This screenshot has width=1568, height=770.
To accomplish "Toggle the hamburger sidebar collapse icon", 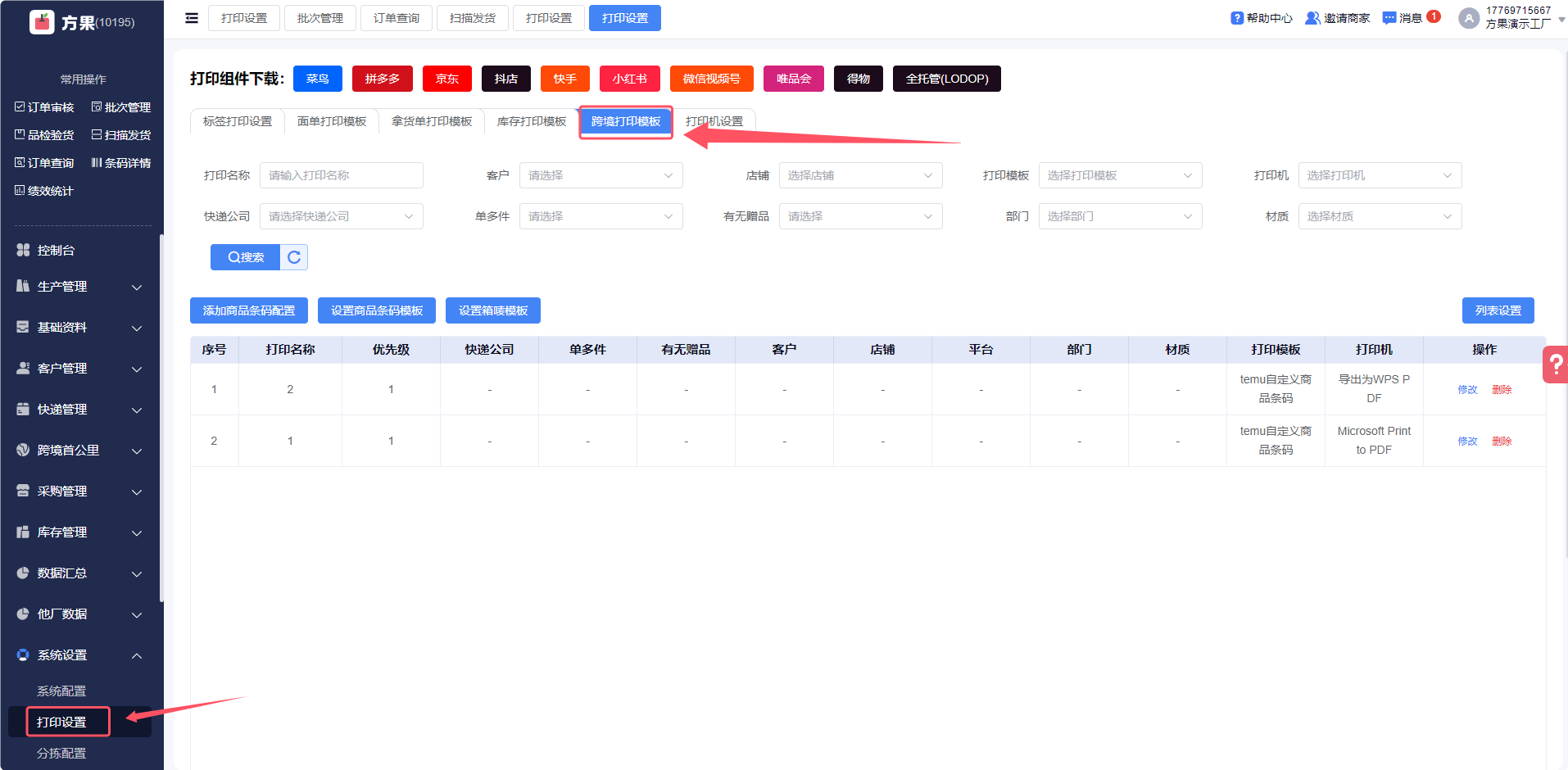I will tap(192, 18).
